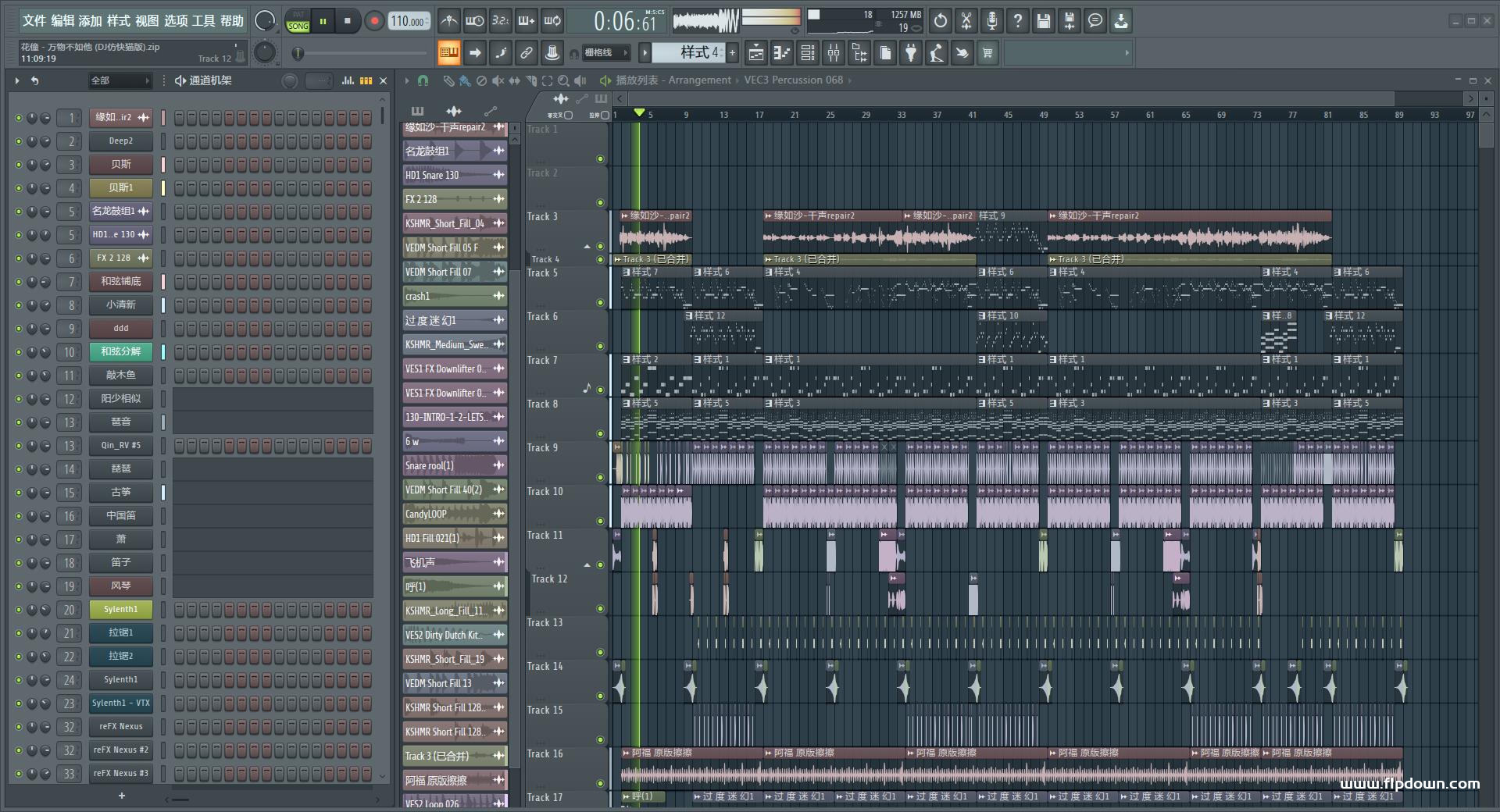The height and width of the screenshot is (812, 1500).
Task: Select the playlist Zoom magnifier tool
Action: coord(563,80)
